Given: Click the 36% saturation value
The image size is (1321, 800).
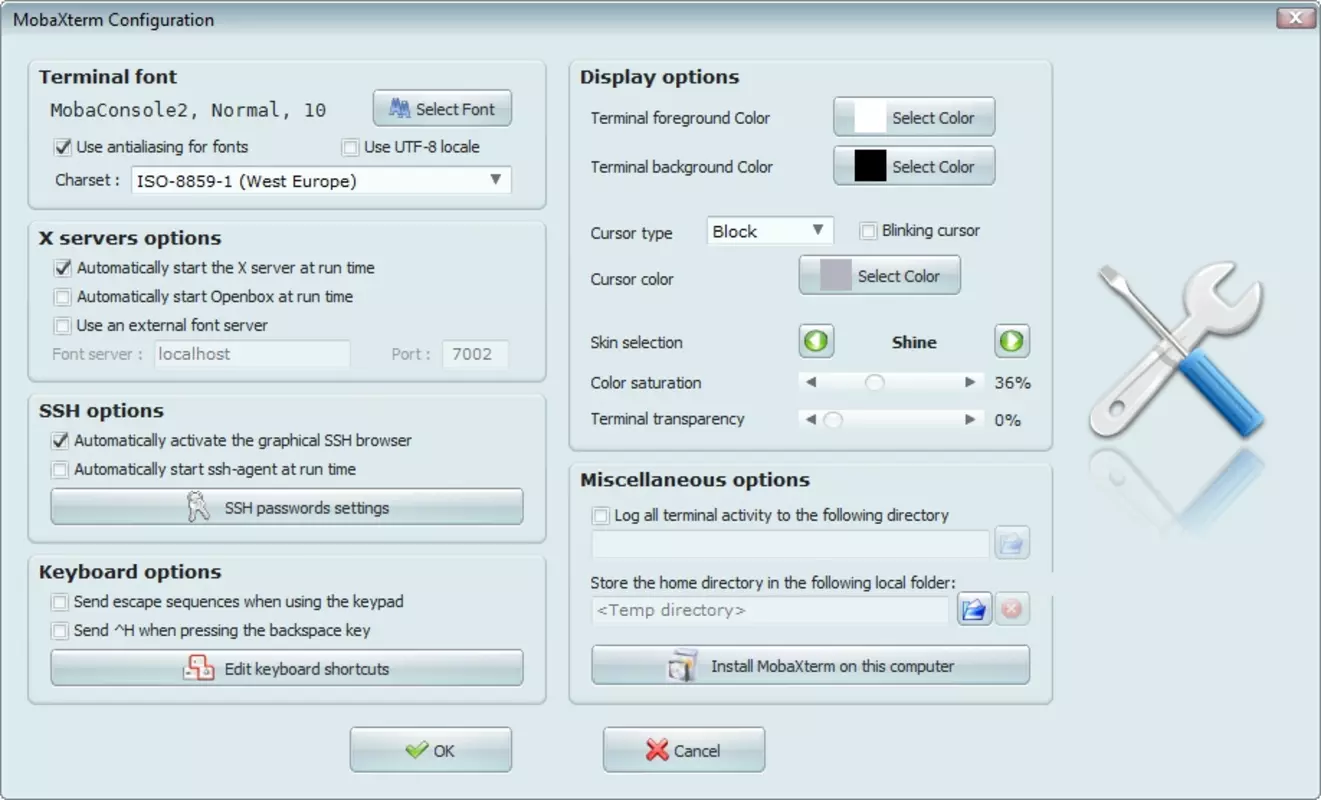Looking at the screenshot, I should tap(1012, 383).
